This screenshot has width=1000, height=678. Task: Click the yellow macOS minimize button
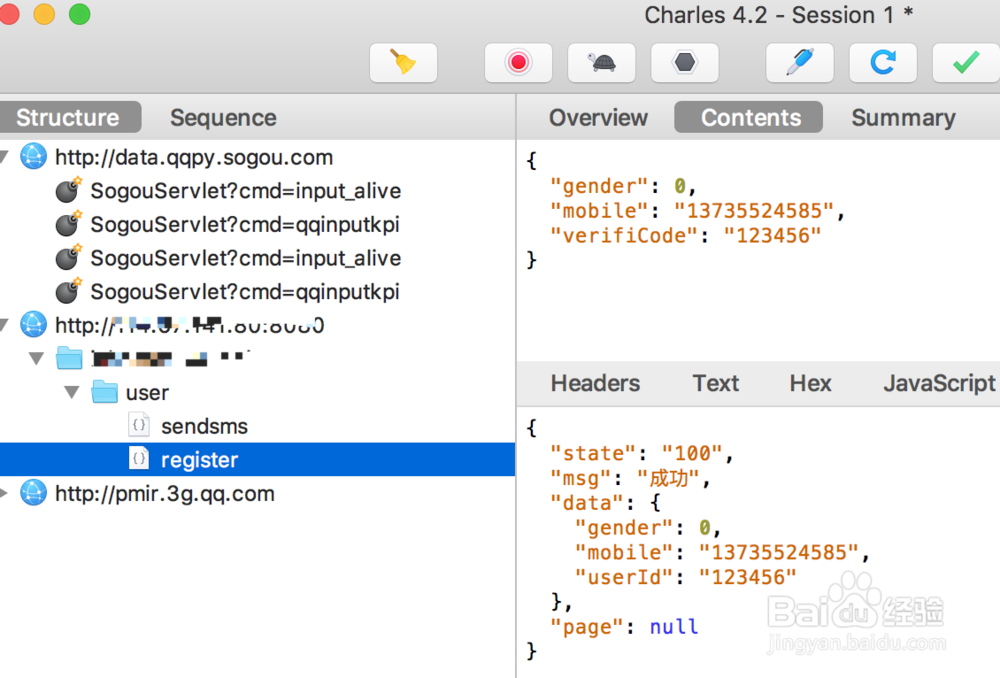click(x=44, y=14)
